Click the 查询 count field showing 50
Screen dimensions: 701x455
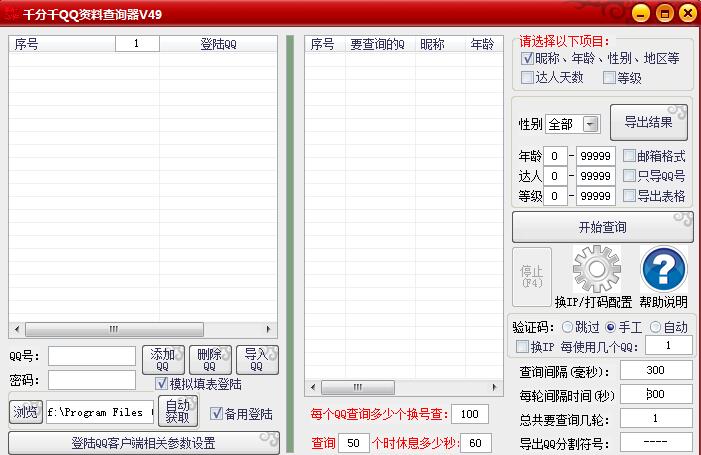click(x=354, y=442)
